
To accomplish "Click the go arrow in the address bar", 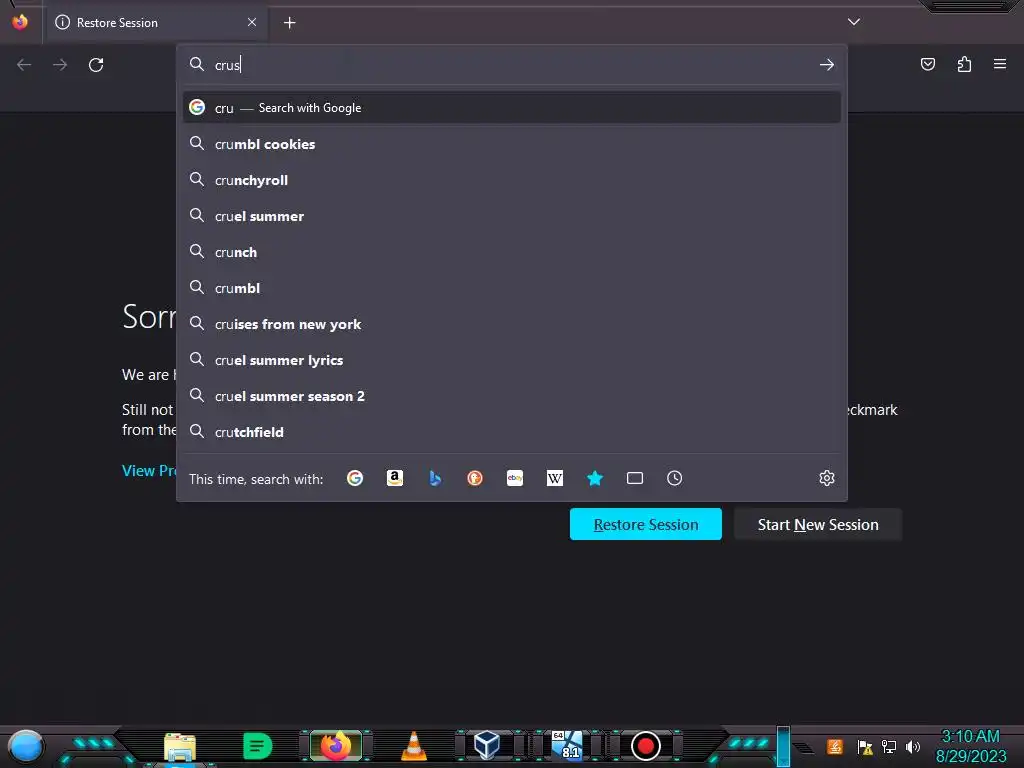I will pyautogui.click(x=827, y=65).
